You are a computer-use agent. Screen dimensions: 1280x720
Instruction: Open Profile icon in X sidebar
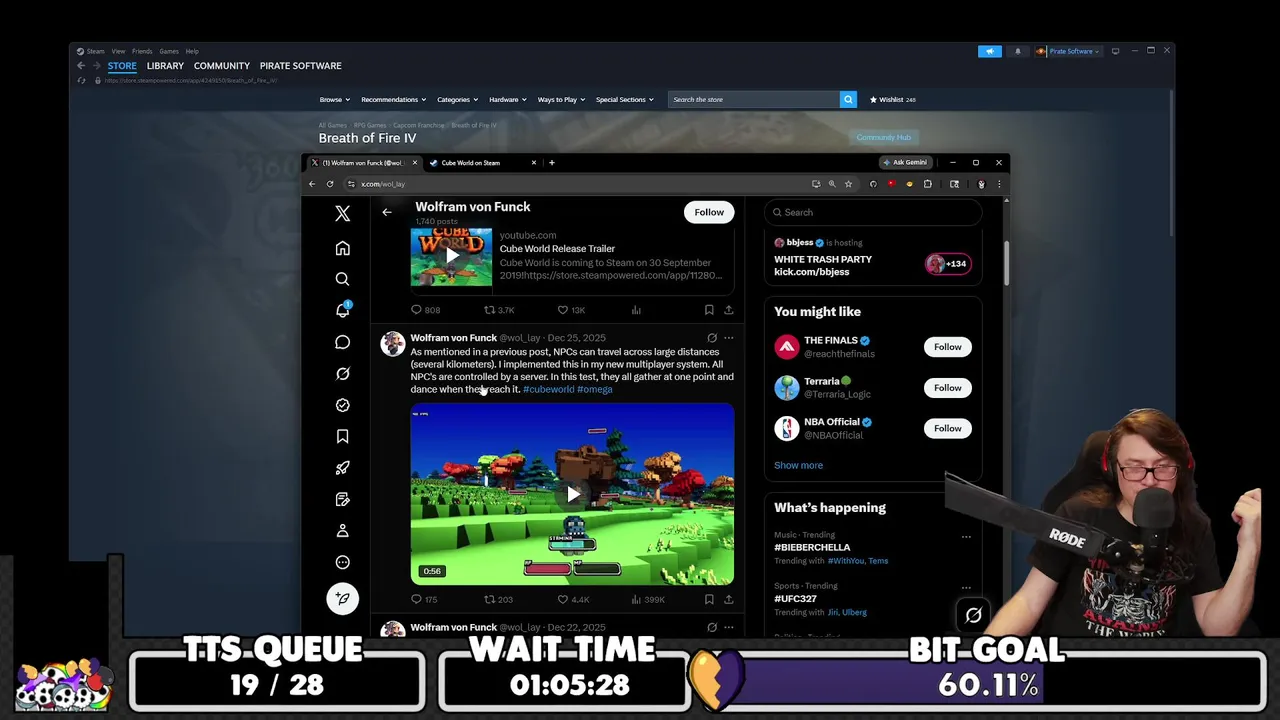(x=342, y=530)
